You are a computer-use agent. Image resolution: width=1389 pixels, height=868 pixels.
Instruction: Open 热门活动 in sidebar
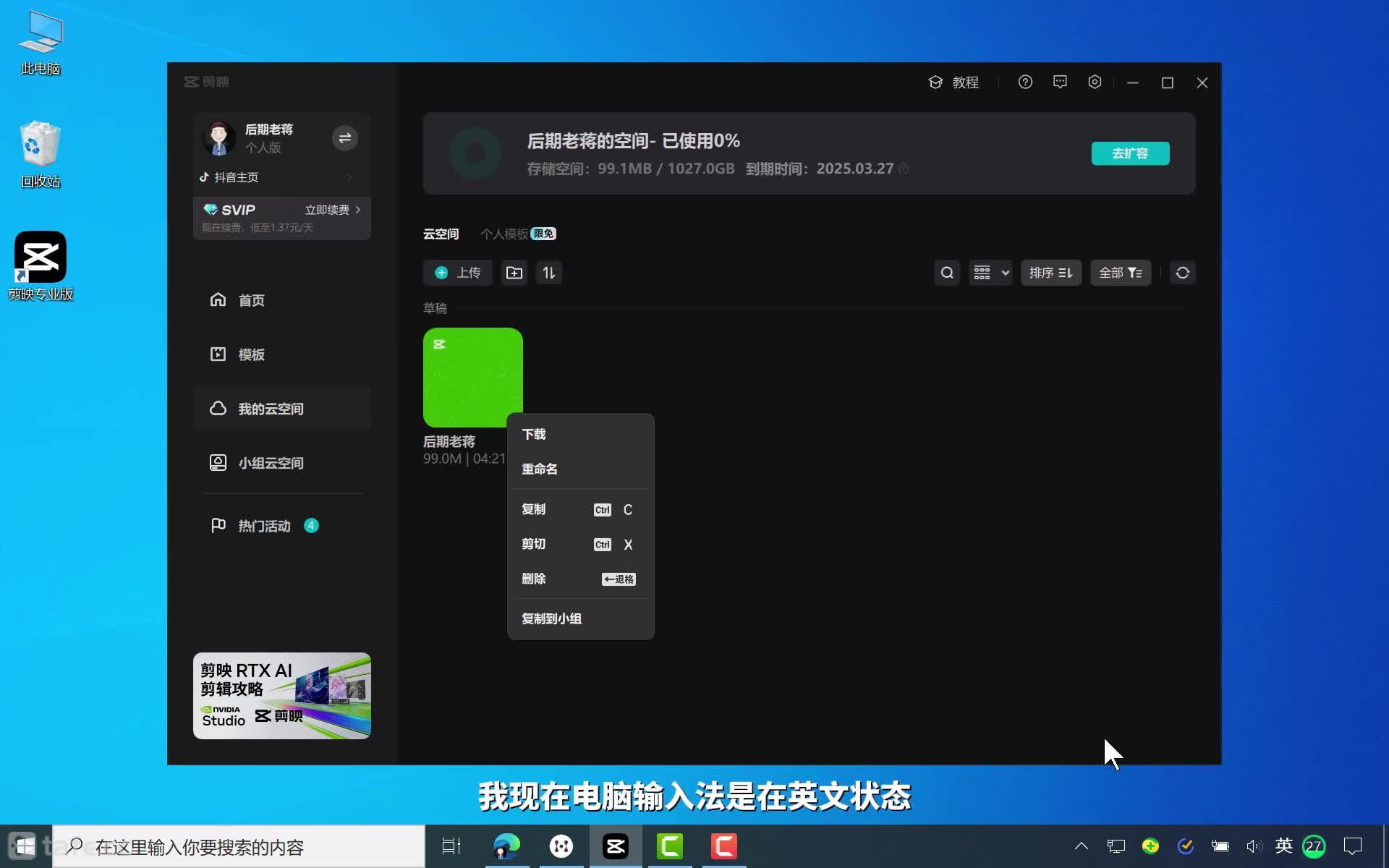281,526
